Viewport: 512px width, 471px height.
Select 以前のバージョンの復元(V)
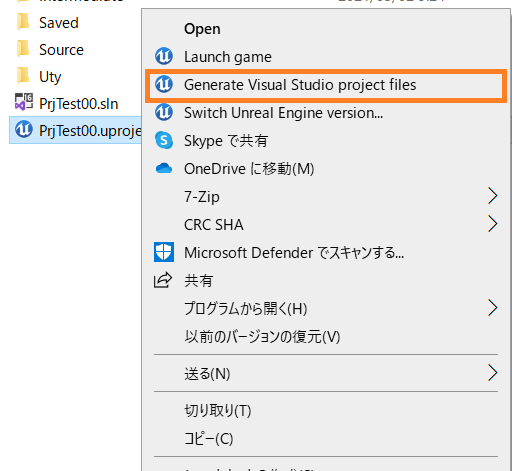point(262,337)
